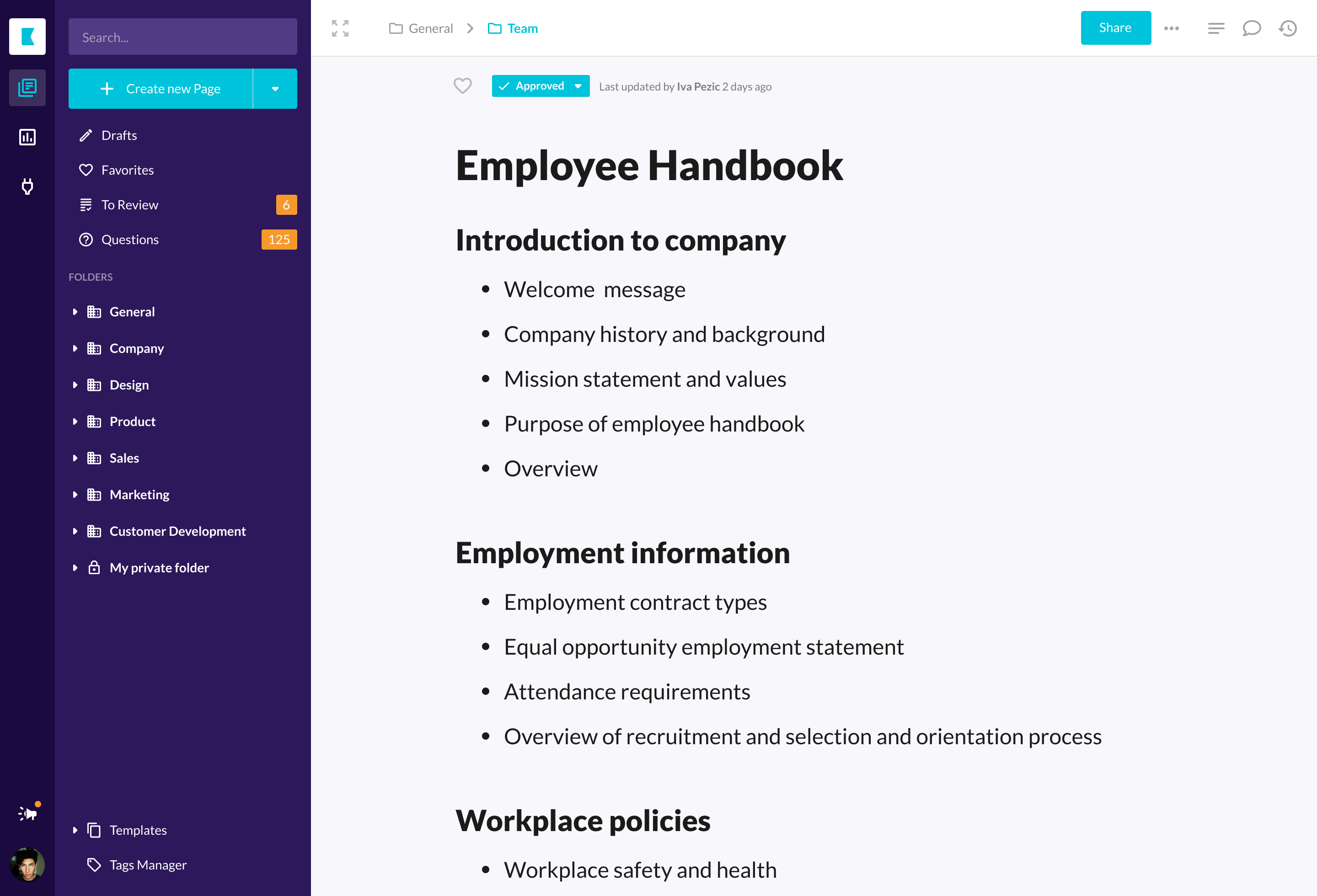Open version history clock icon
Viewport: 1317px width, 896px height.
[x=1288, y=28]
